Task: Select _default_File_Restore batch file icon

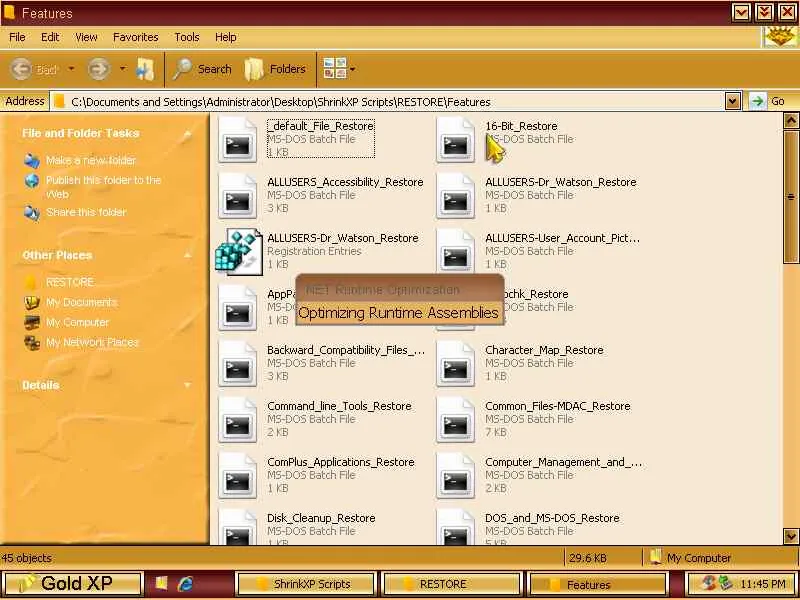Action: point(238,140)
